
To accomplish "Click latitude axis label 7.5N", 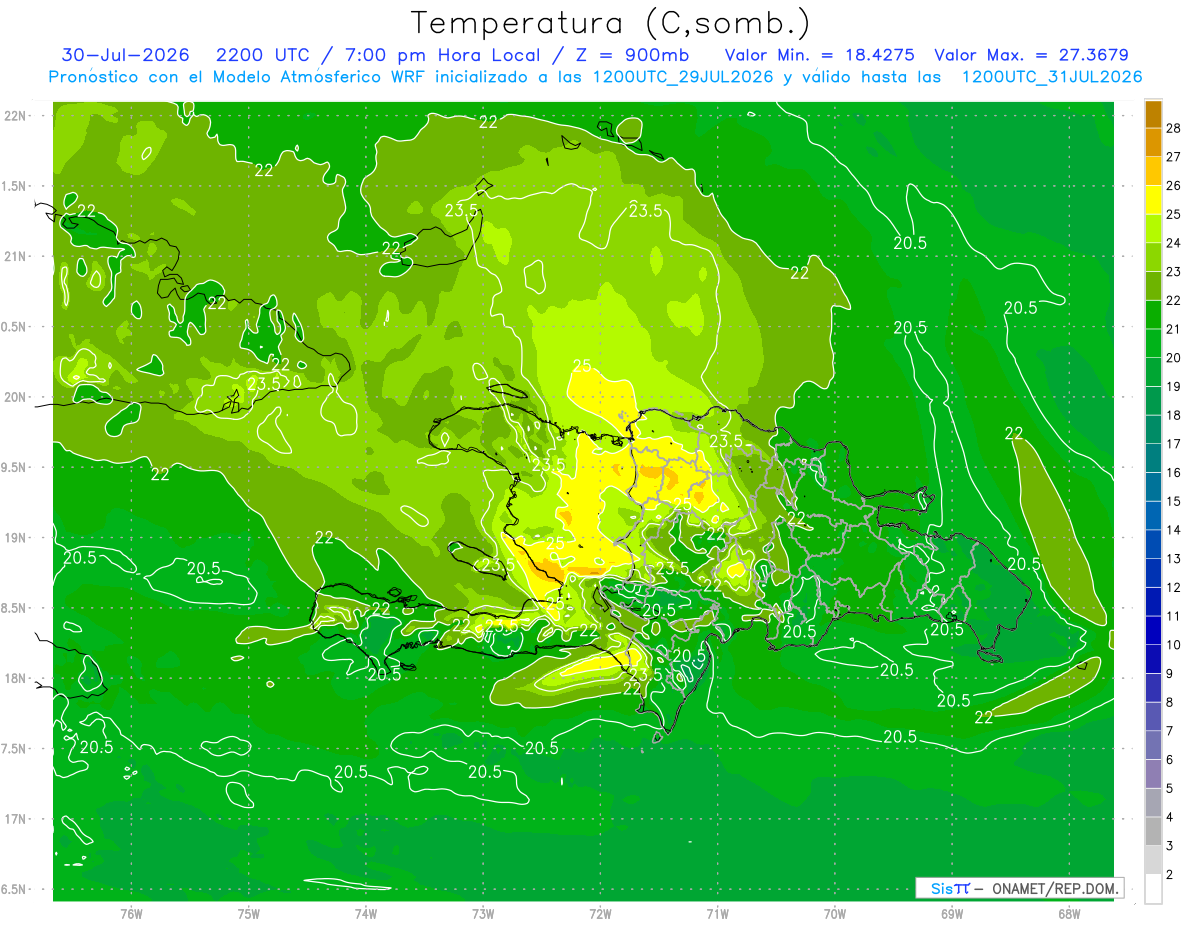I will (15, 749).
